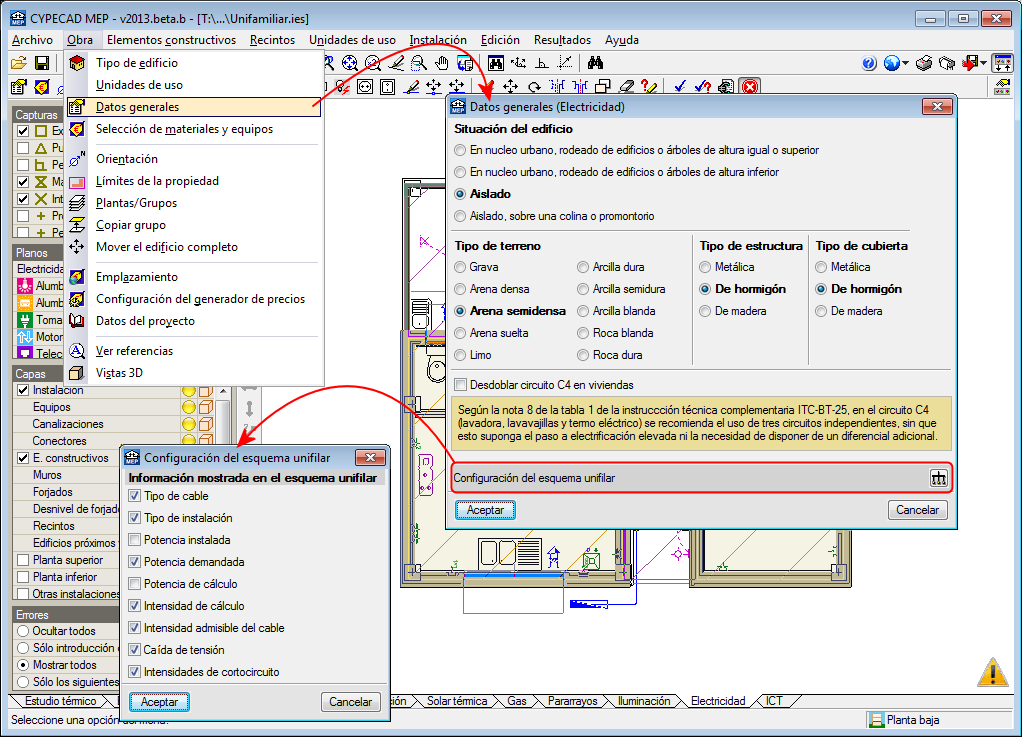The height and width of the screenshot is (737, 1022).
Task: Select Grava terrain type
Action: click(461, 267)
